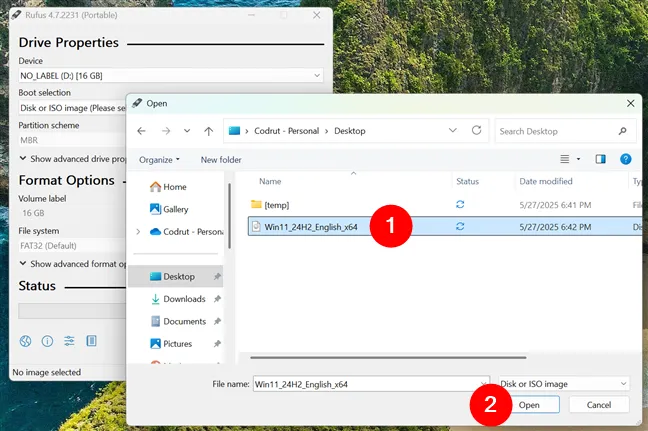
Task: Click the horizontal scrollbar of file list
Action: point(388,357)
